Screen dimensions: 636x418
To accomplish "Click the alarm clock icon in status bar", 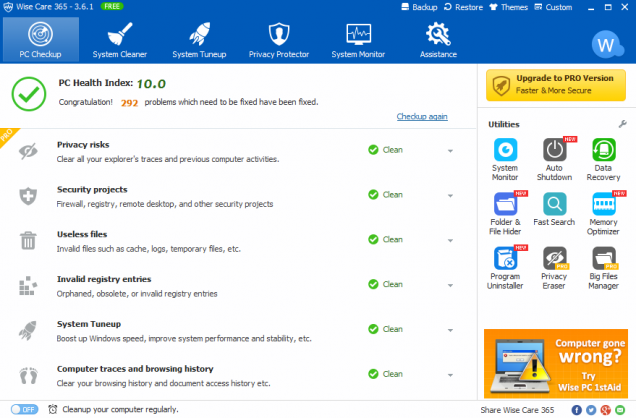I will [53, 409].
